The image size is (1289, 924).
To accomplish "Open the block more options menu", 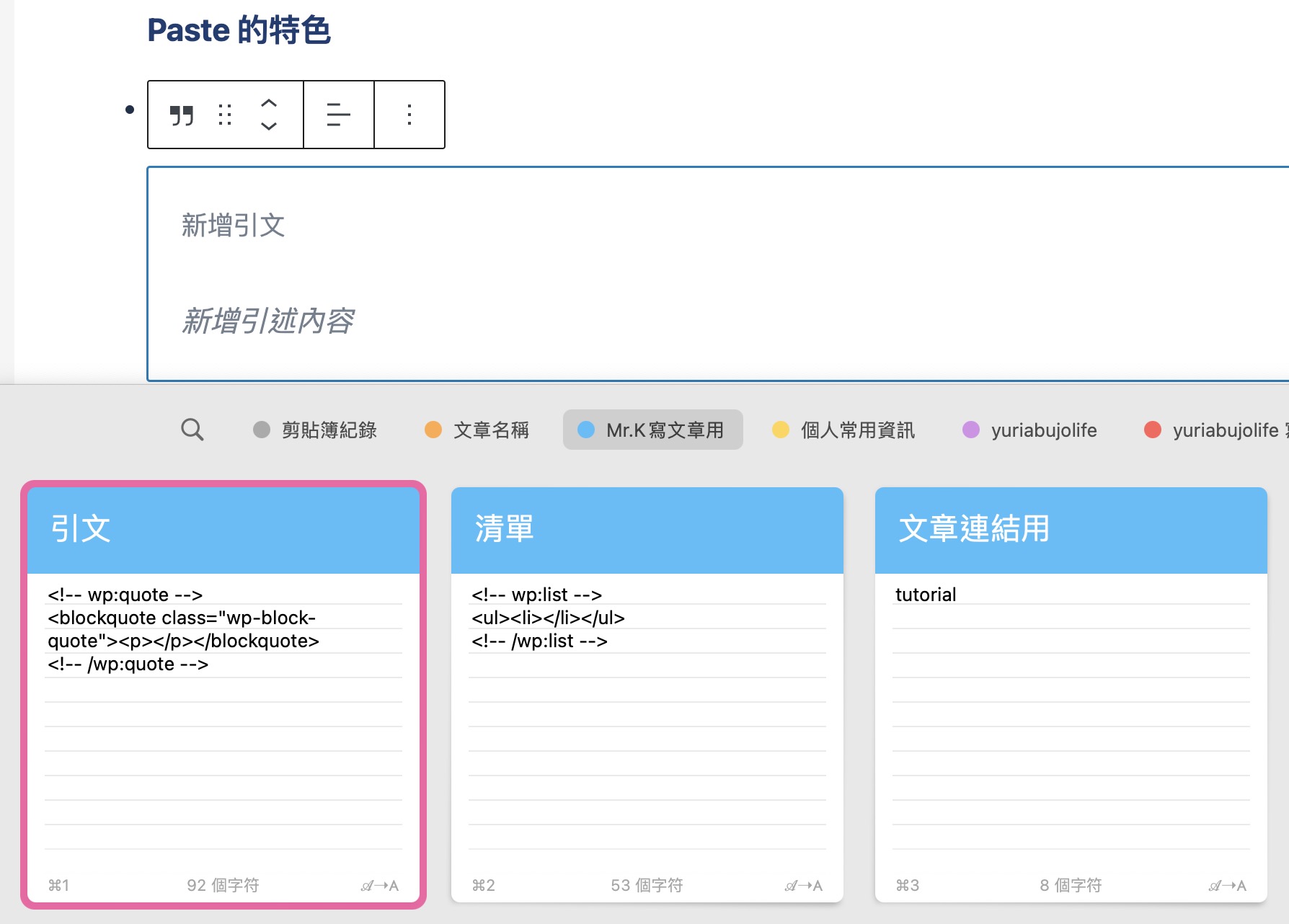I will pyautogui.click(x=409, y=115).
